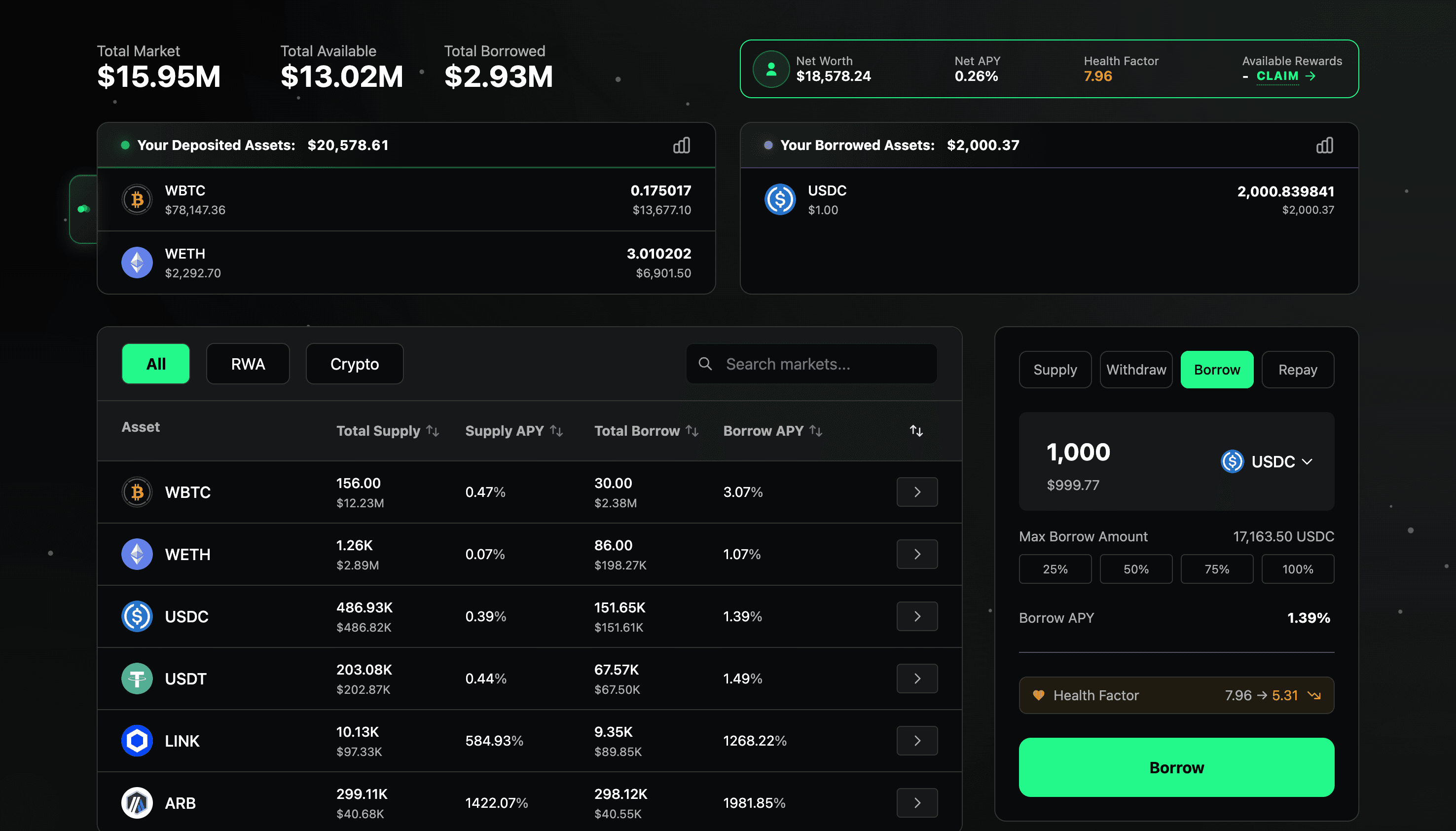Click the USDT token icon in markets list
1456x831 pixels.
[x=136, y=679]
